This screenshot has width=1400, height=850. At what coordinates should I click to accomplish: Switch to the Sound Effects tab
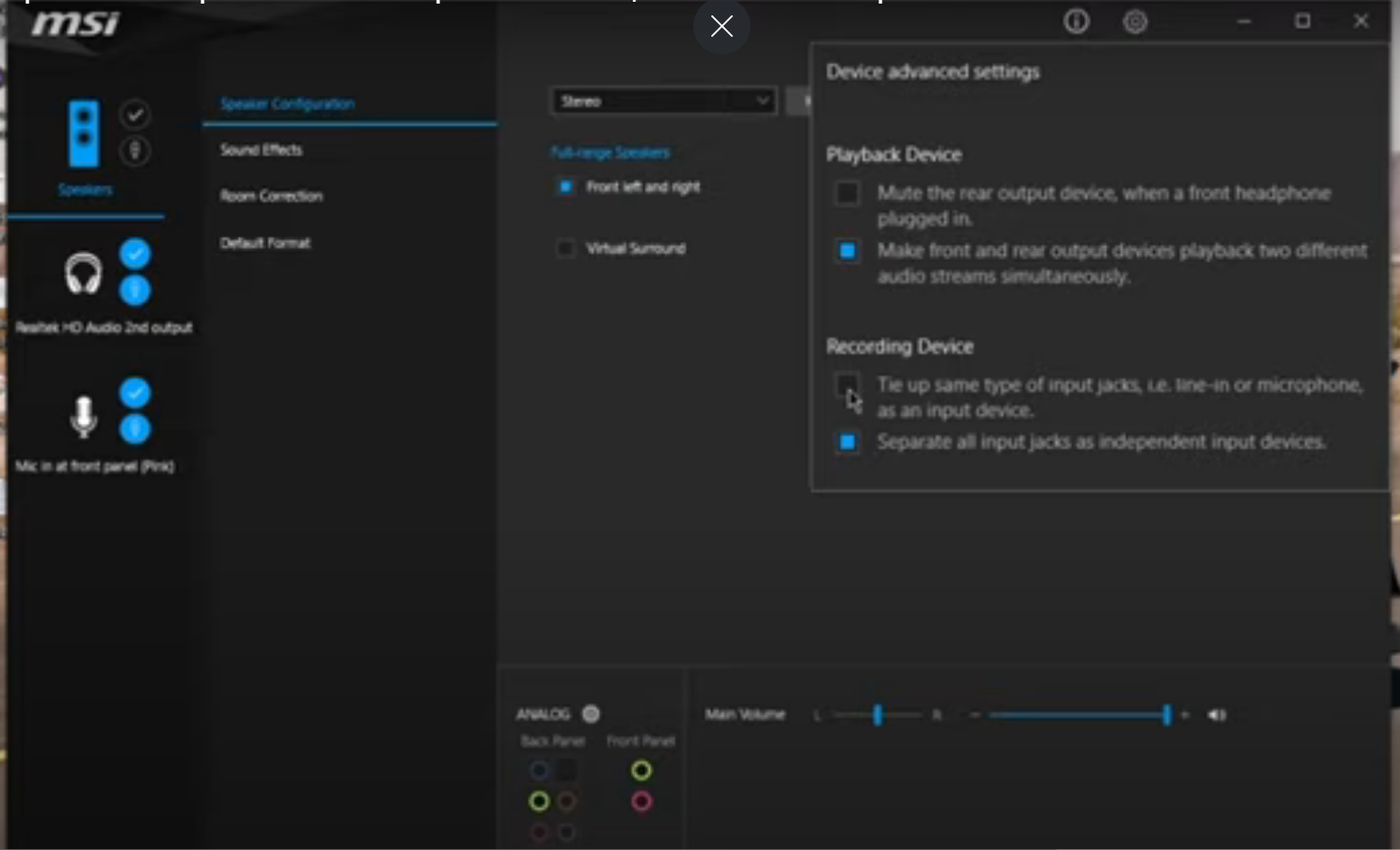tap(262, 150)
